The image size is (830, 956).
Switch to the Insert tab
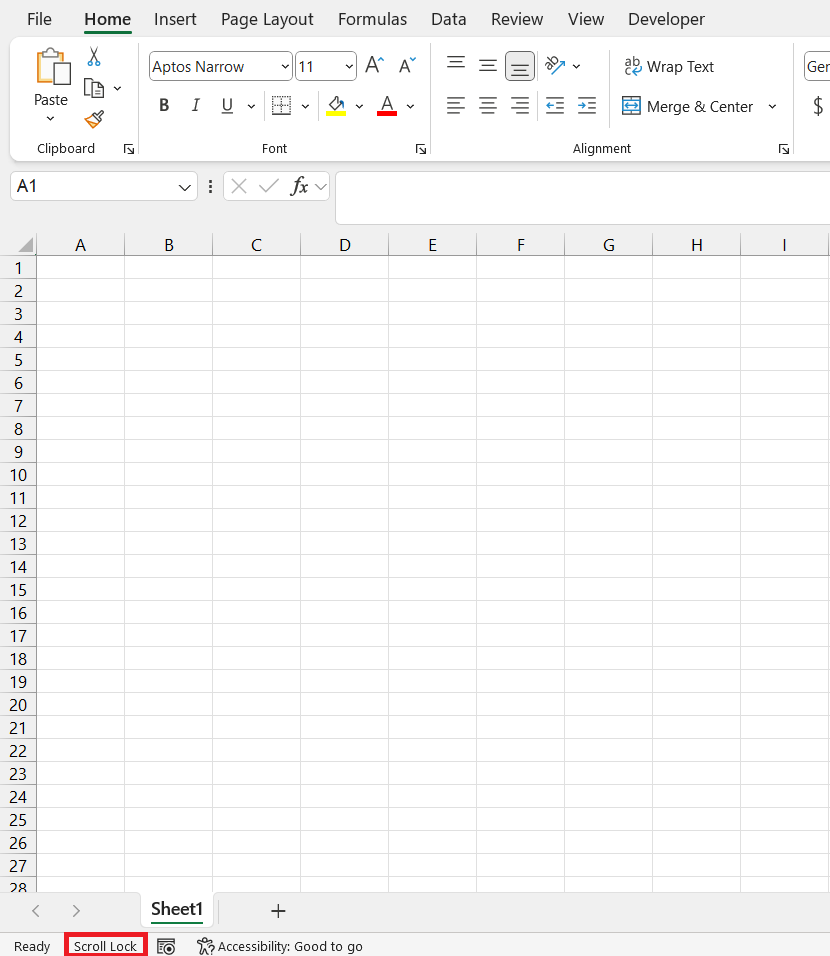(x=175, y=19)
